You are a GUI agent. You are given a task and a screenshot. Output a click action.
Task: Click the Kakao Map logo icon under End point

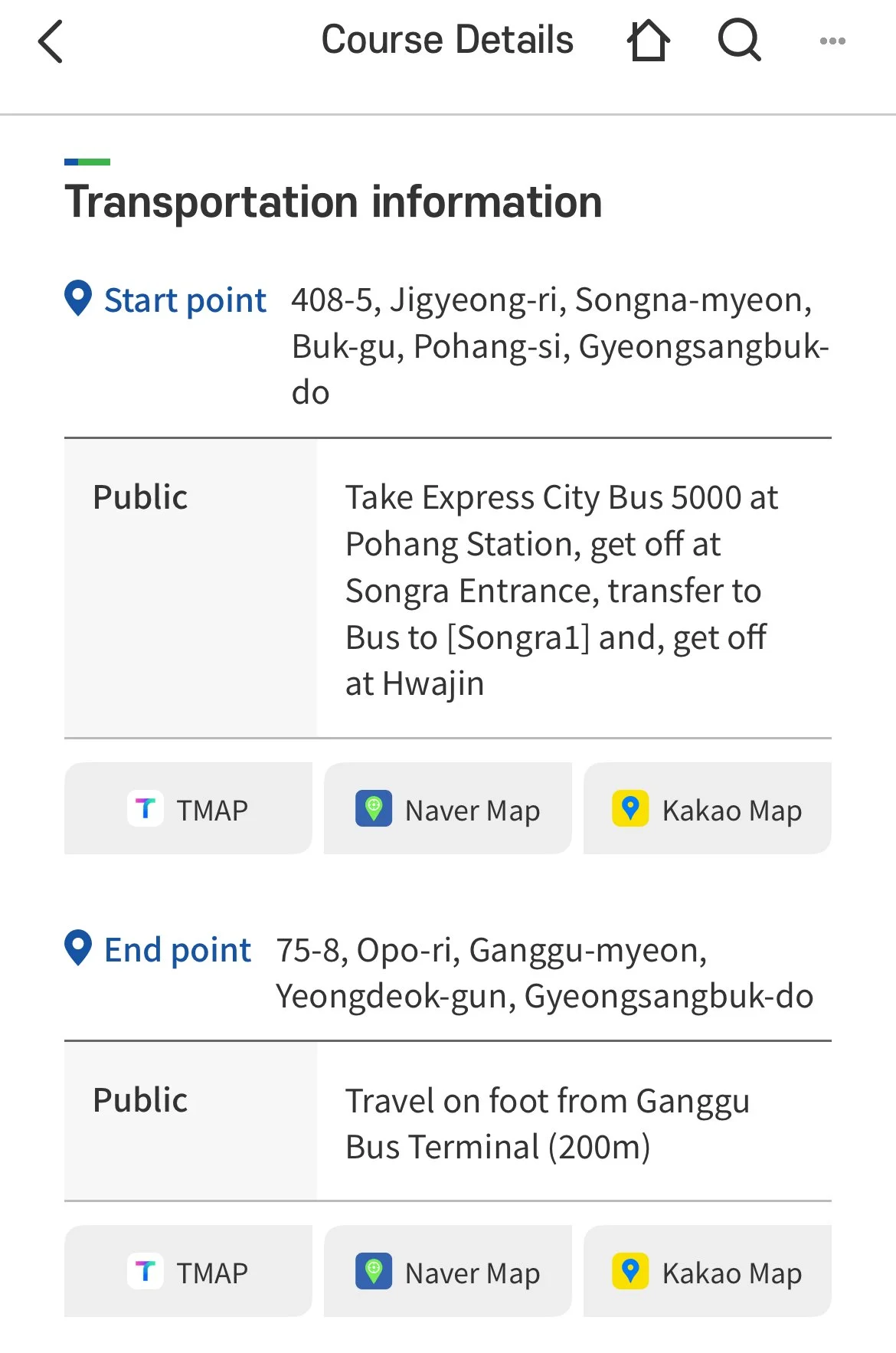coord(630,1271)
